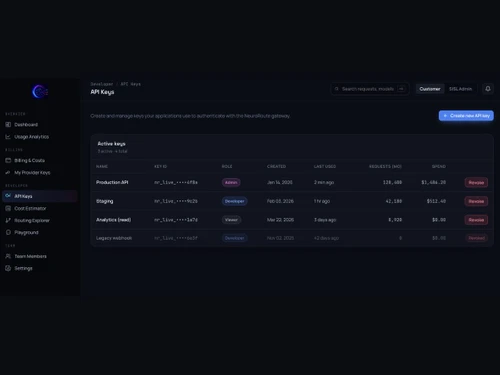Open the Routing Explorer branch icon
Viewport: 500px width, 375px height.
[x=8, y=220]
